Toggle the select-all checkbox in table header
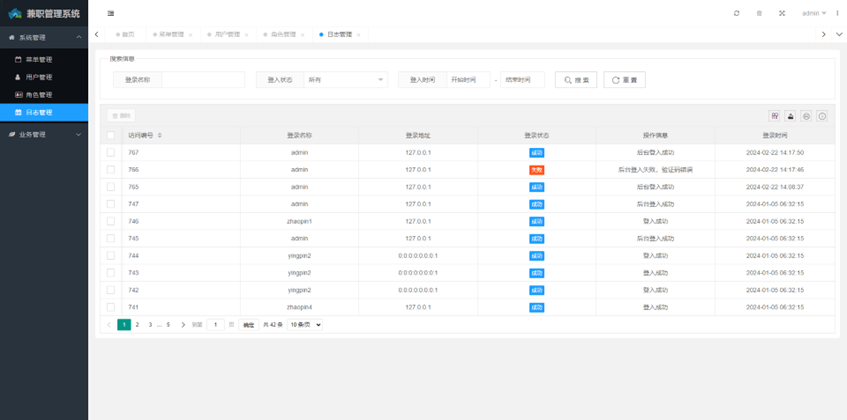Image resolution: width=847 pixels, height=420 pixels. (111, 135)
